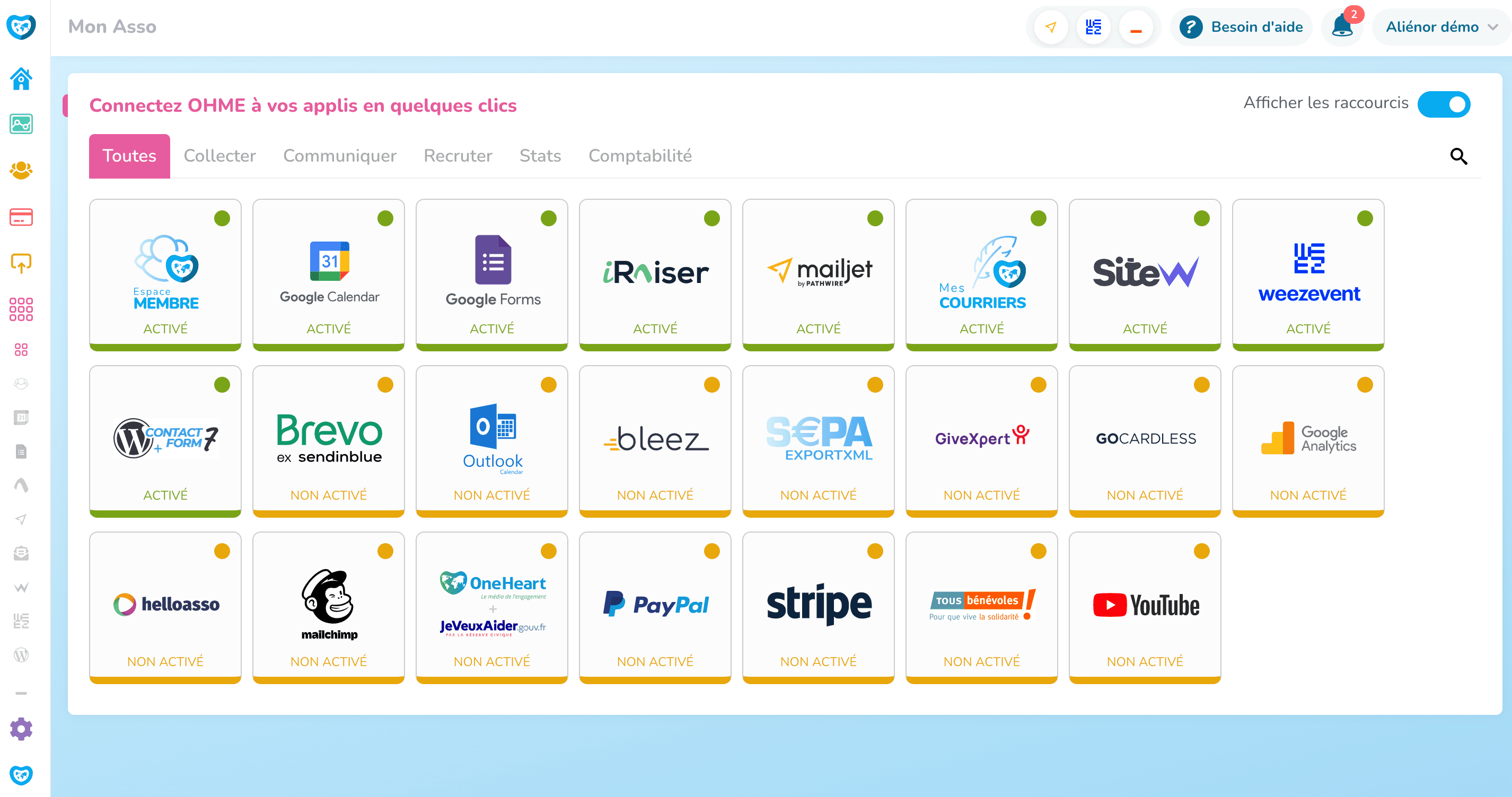Click the search icon to search integrations
The width and height of the screenshot is (1512, 797).
[x=1460, y=156]
